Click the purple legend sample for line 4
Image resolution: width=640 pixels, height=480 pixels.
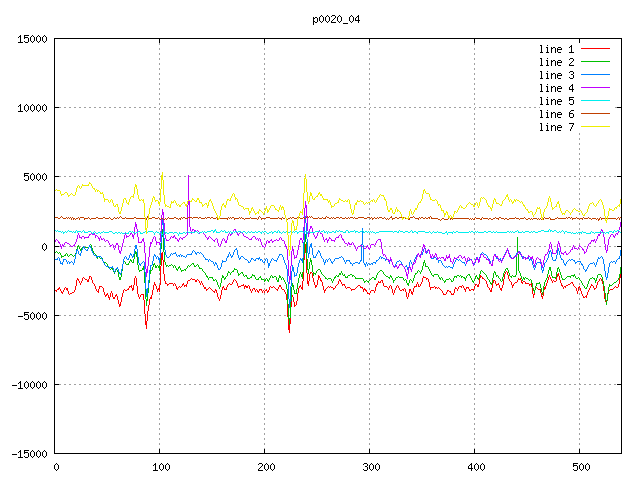[596, 87]
